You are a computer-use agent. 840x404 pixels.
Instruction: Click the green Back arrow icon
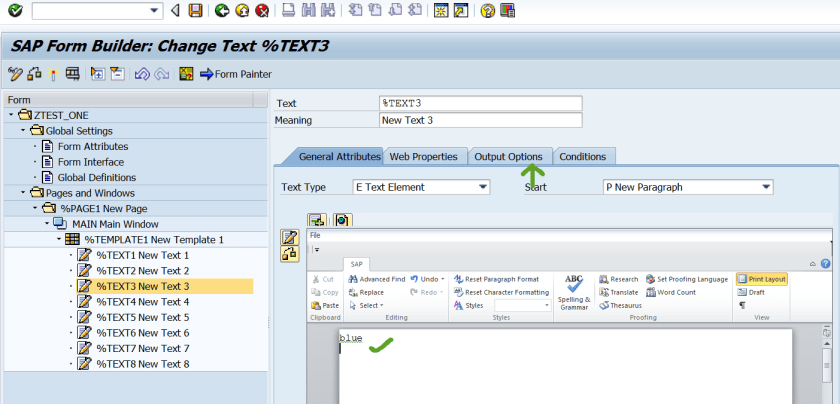click(x=222, y=10)
